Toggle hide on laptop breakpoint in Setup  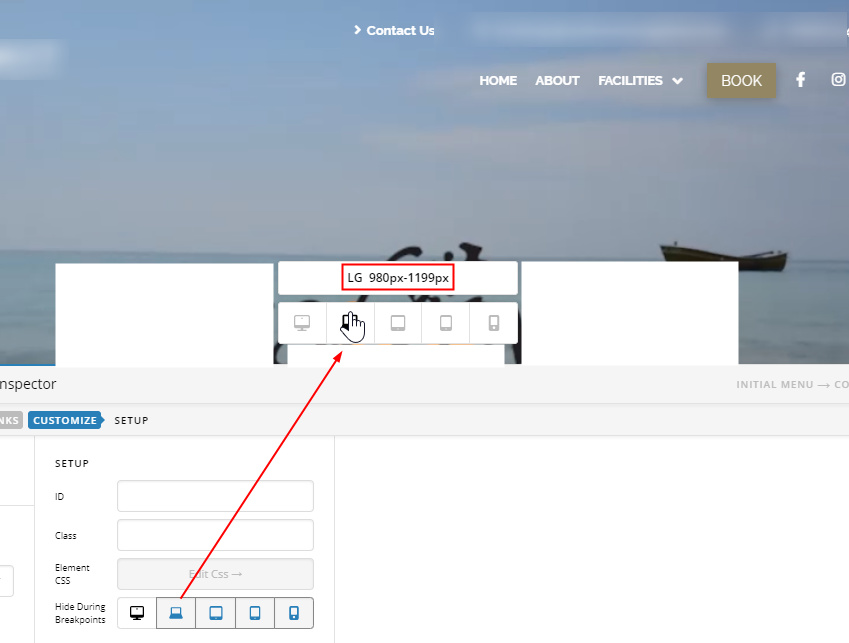pos(176,613)
